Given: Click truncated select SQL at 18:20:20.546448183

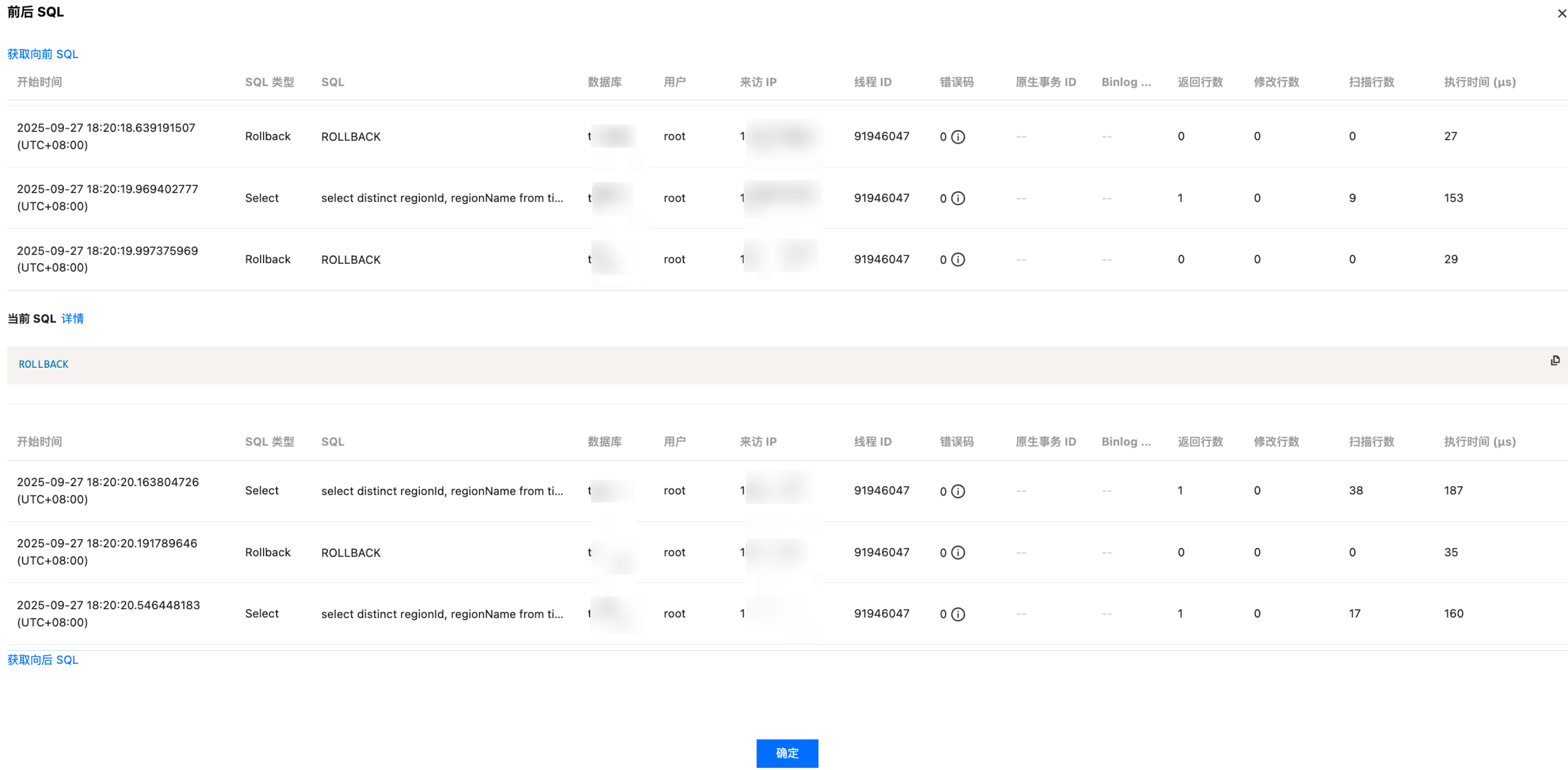Looking at the screenshot, I should click(442, 614).
